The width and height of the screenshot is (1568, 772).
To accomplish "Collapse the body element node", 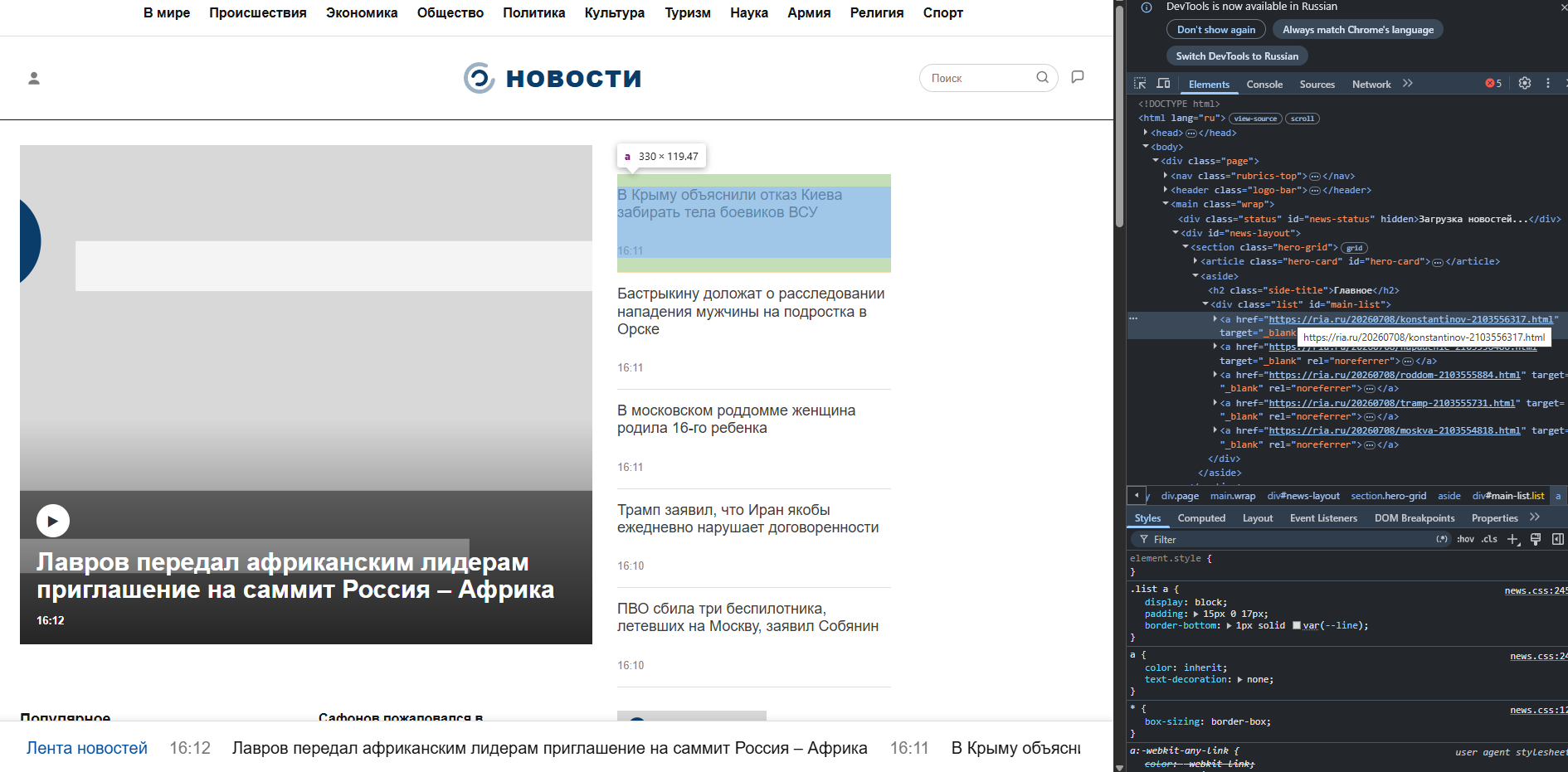I will (1146, 147).
